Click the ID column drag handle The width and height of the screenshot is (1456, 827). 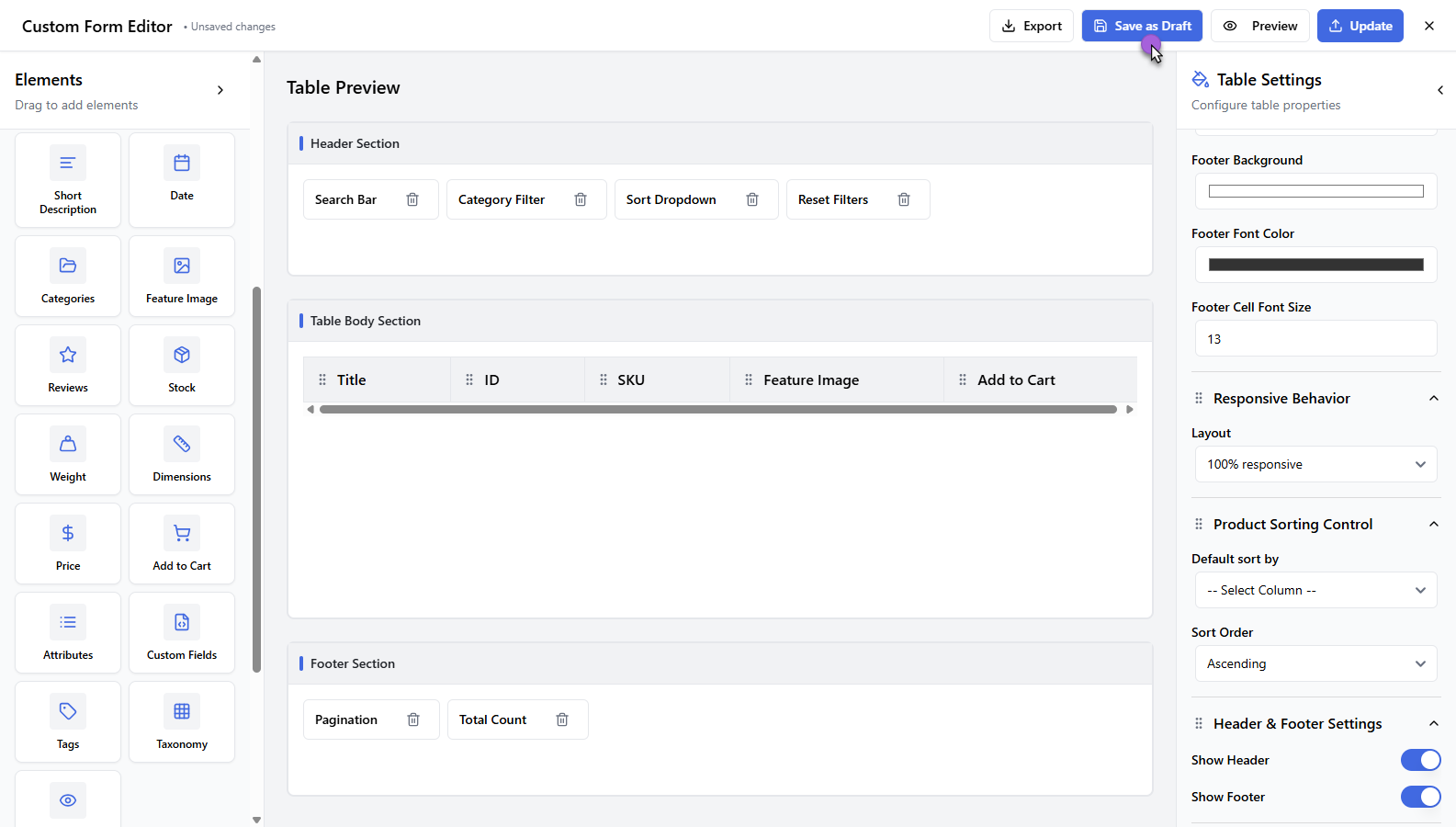tap(469, 380)
